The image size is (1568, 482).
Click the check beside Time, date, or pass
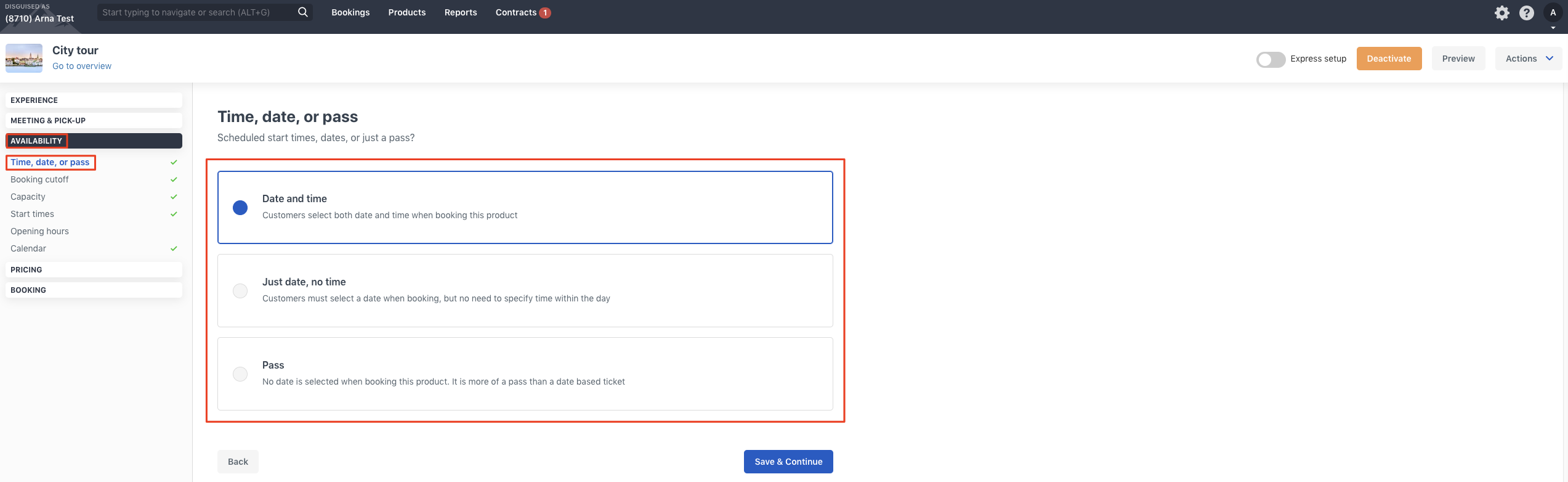pyautogui.click(x=174, y=162)
